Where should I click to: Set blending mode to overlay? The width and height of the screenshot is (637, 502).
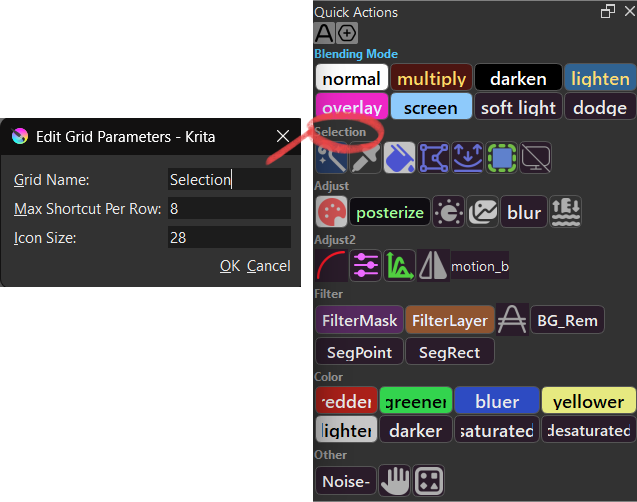(x=352, y=106)
